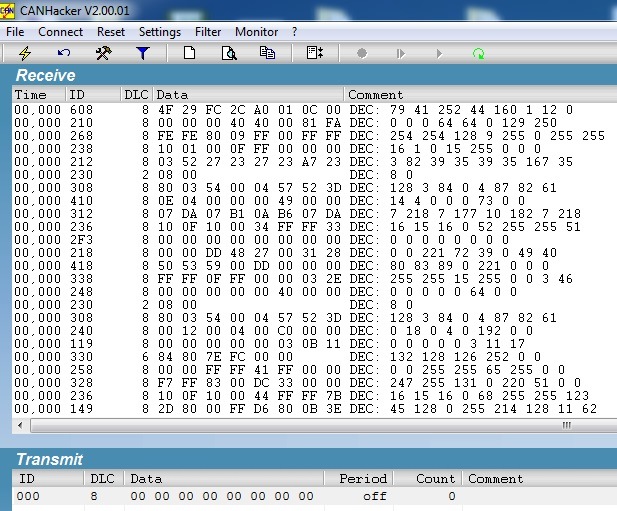Open the File menu
This screenshot has height=511, width=617.
coord(15,32)
